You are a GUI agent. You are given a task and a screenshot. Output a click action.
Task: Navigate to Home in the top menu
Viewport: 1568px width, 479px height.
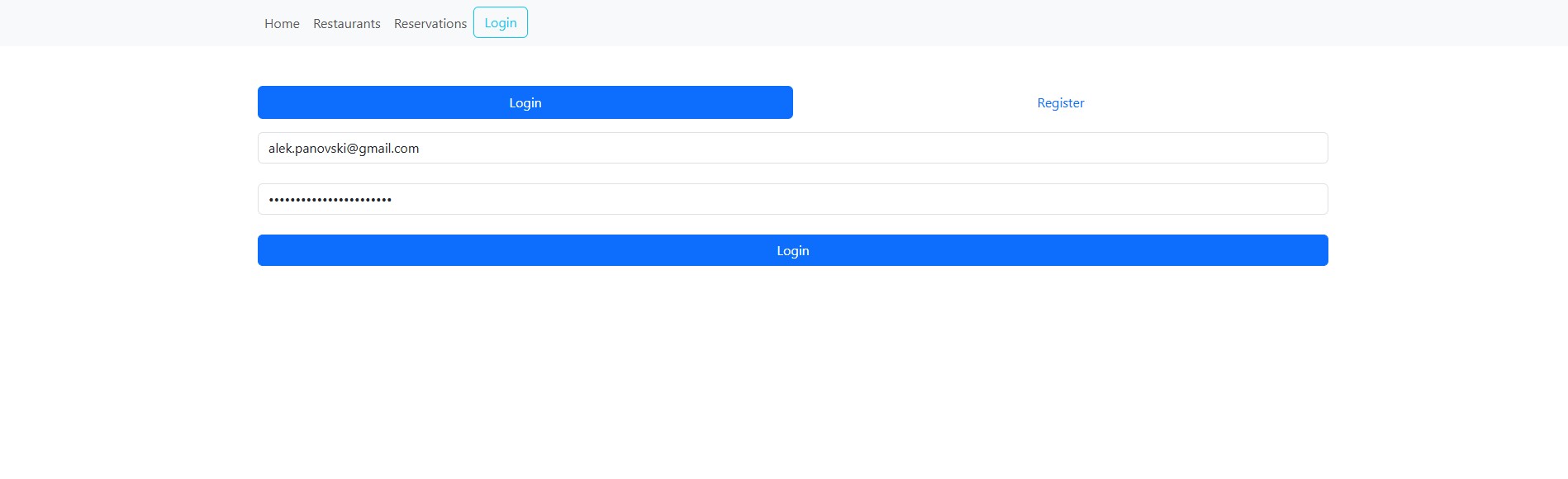[x=282, y=23]
